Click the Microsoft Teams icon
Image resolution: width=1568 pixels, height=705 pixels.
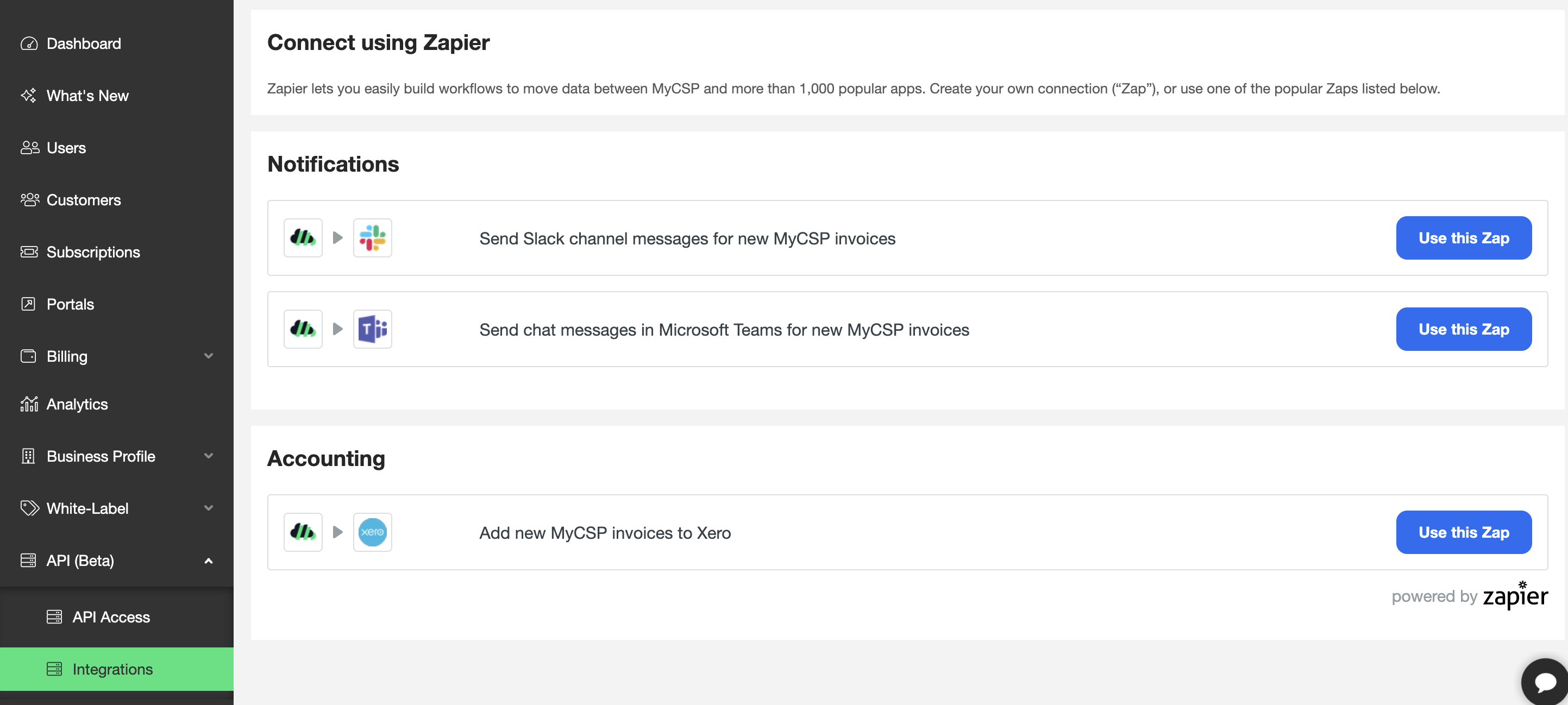coord(373,329)
